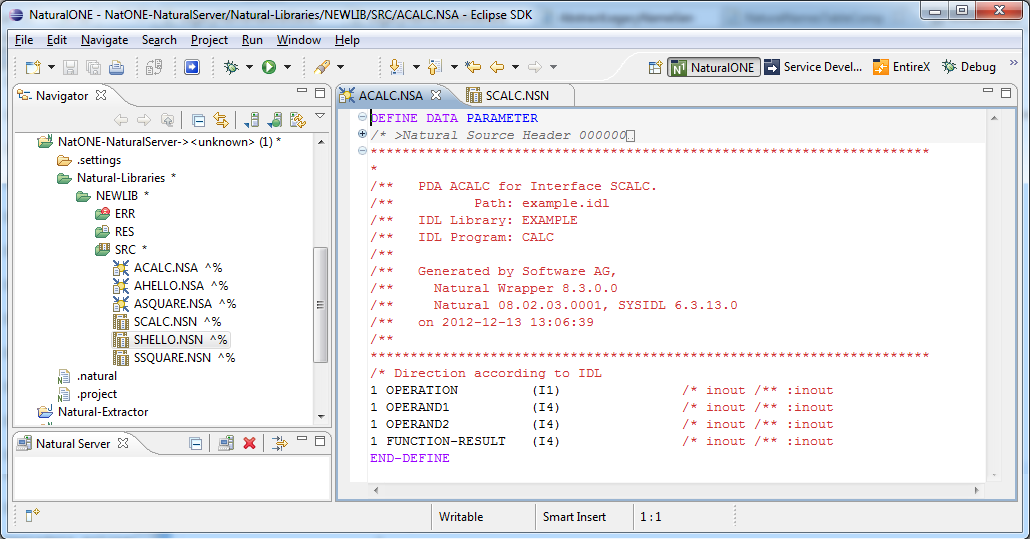
Task: Select the Natural-Extractor project
Action: 103,412
